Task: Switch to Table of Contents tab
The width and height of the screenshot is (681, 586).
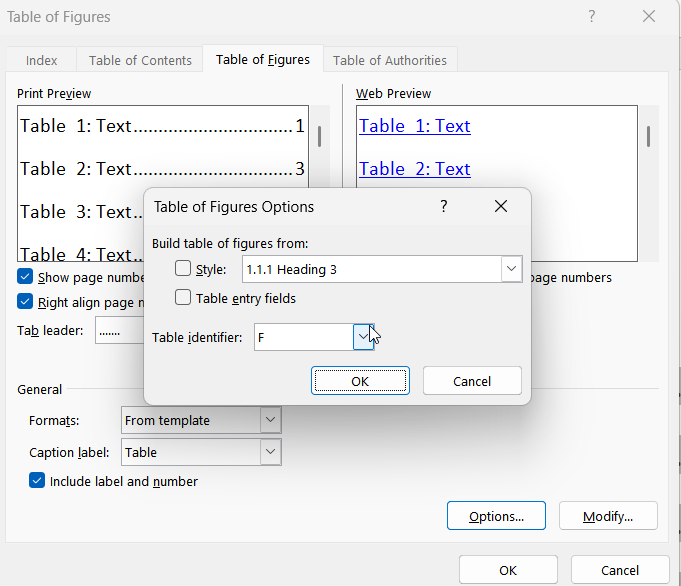Action: click(140, 60)
